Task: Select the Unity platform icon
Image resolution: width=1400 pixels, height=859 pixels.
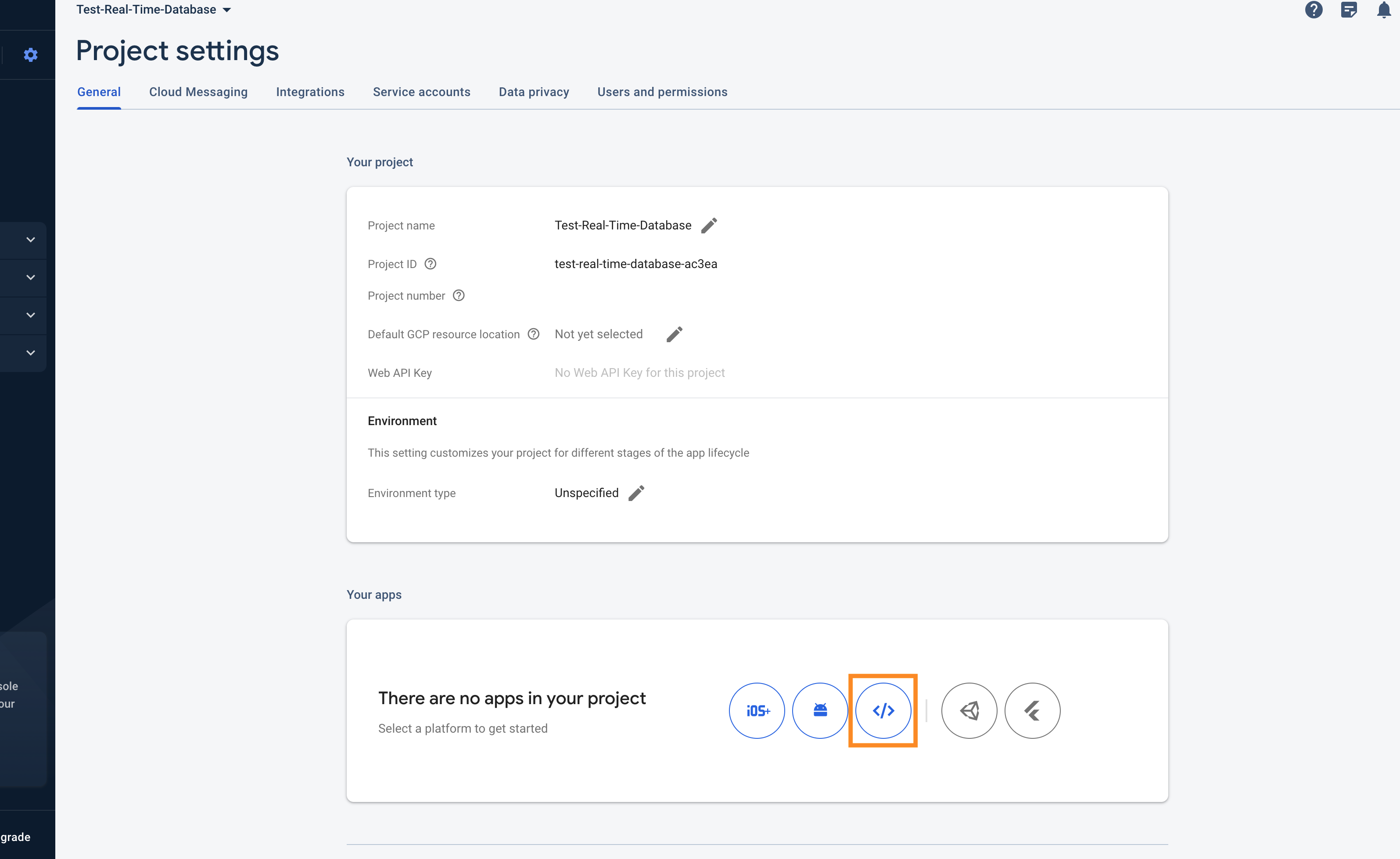Action: coord(969,711)
